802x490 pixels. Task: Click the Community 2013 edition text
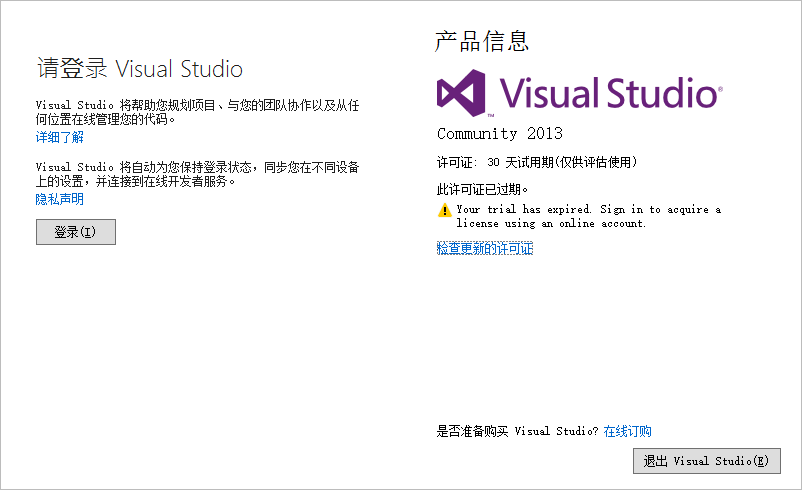tap(500, 133)
